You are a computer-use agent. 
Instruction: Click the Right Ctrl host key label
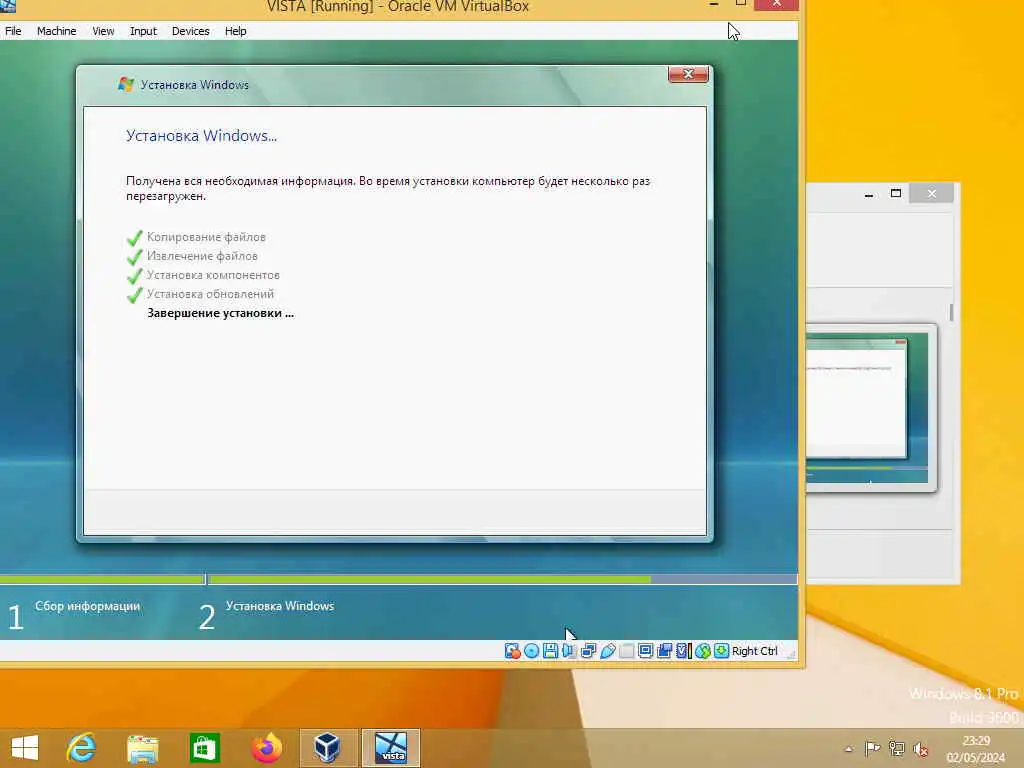(754, 650)
